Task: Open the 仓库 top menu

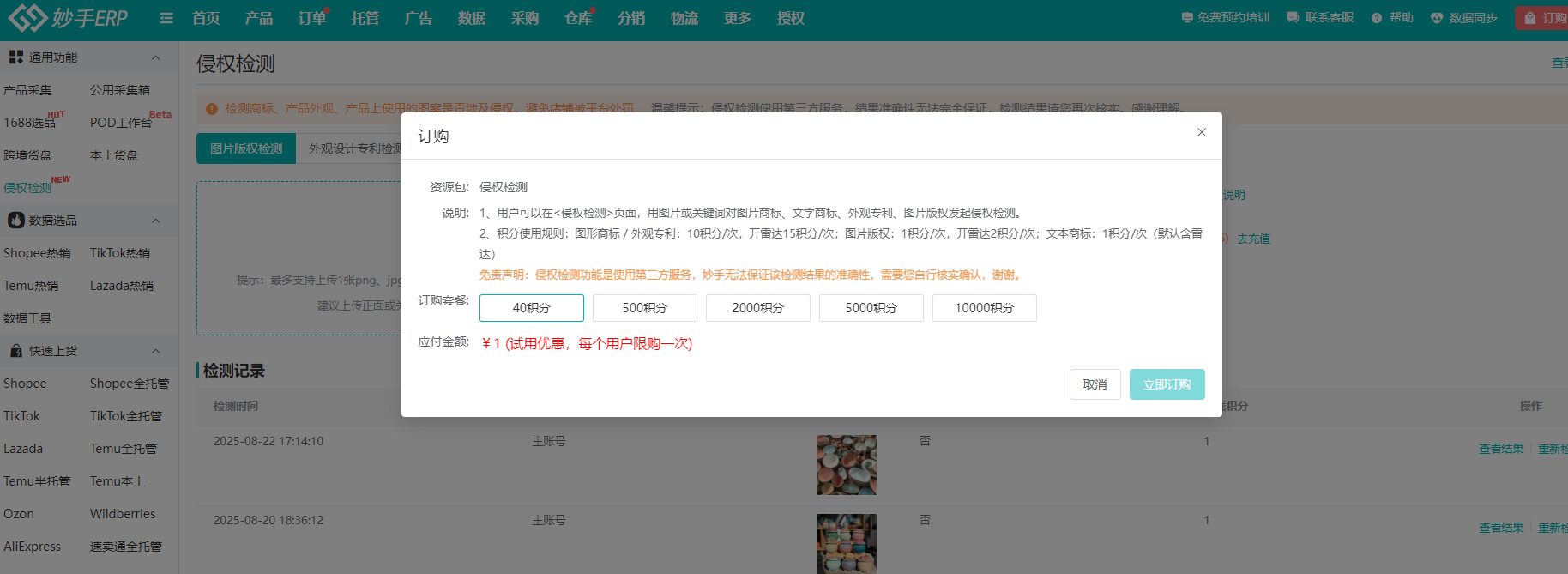Action: tap(578, 18)
